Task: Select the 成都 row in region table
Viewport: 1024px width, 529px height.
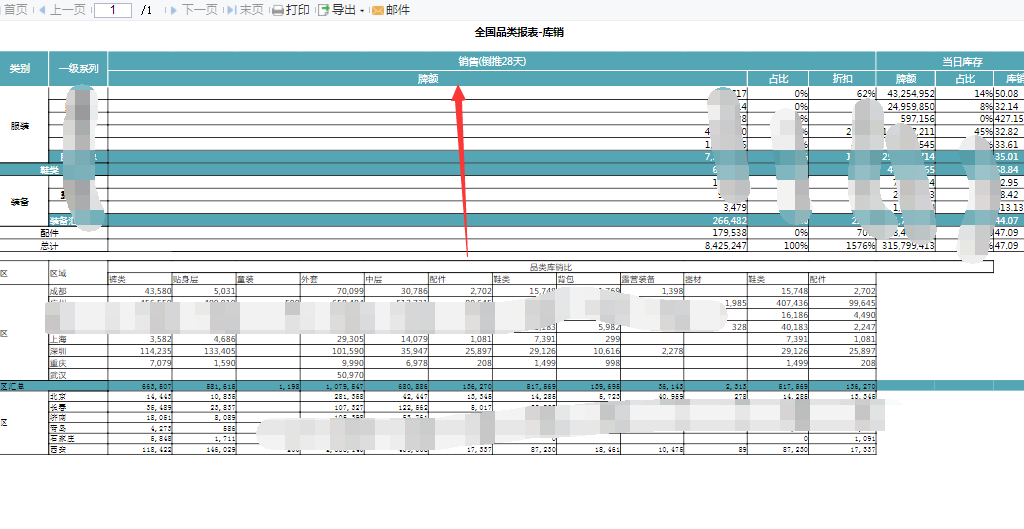Action: 60,291
